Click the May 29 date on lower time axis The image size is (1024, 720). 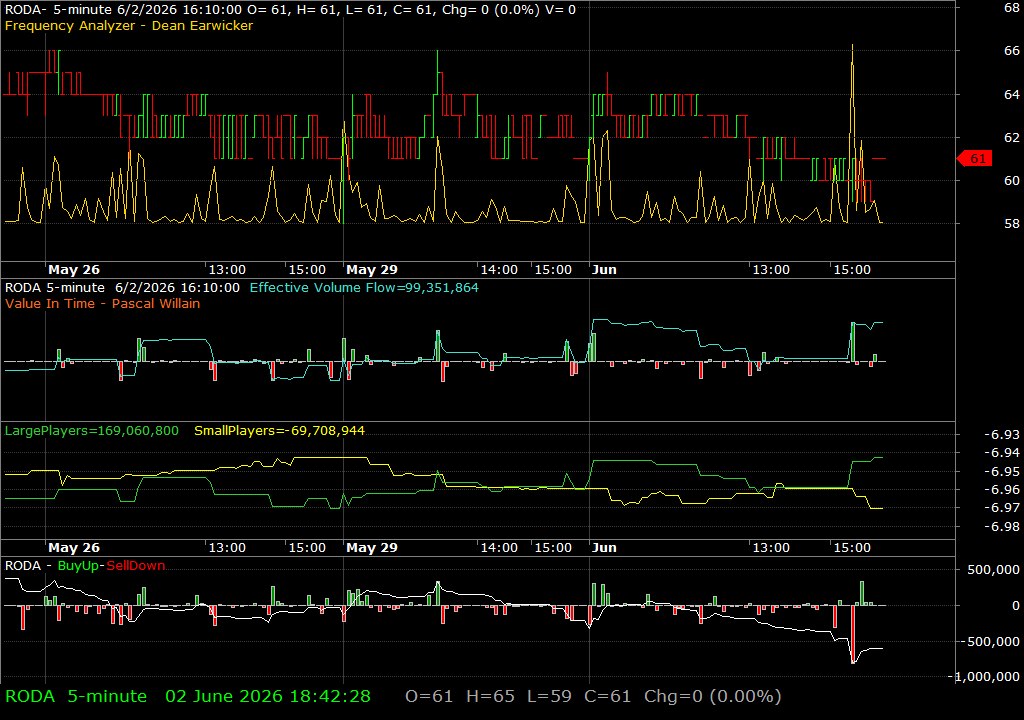click(x=372, y=548)
